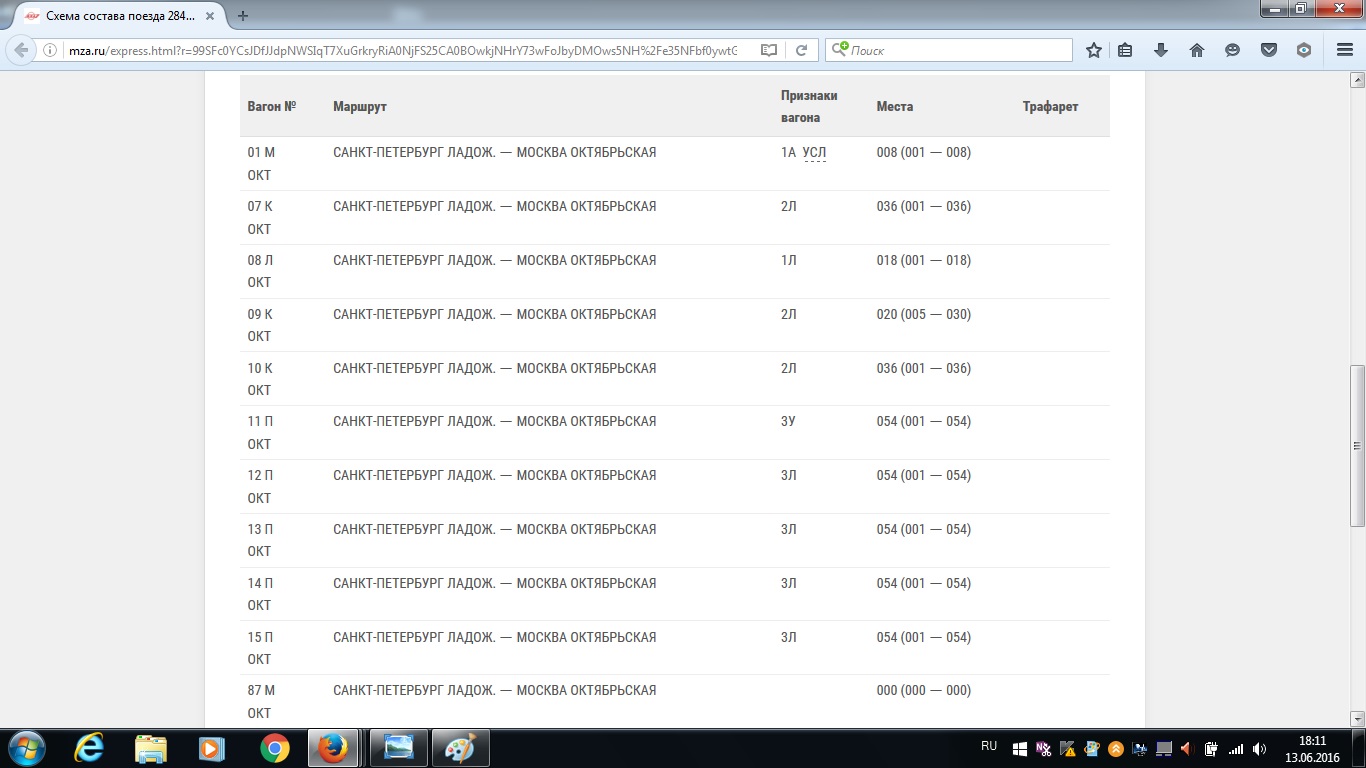Screen dimensions: 1366x768
Task: Switch input language via RU indicator
Action: pyautogui.click(x=989, y=746)
